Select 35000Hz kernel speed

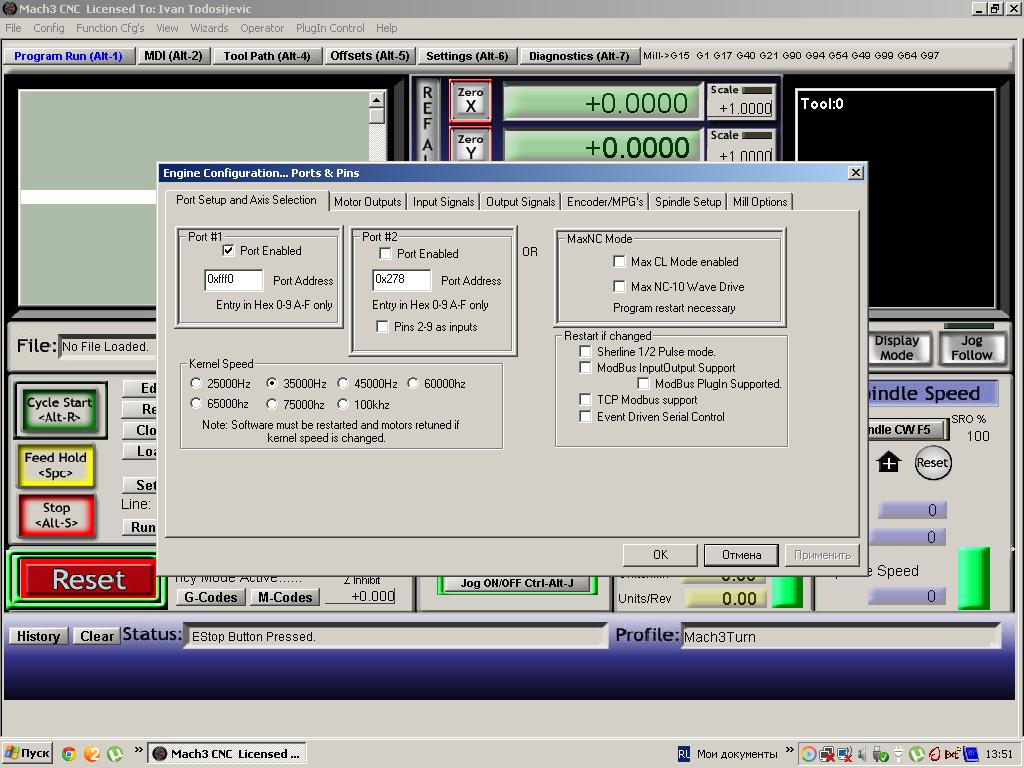click(x=272, y=383)
